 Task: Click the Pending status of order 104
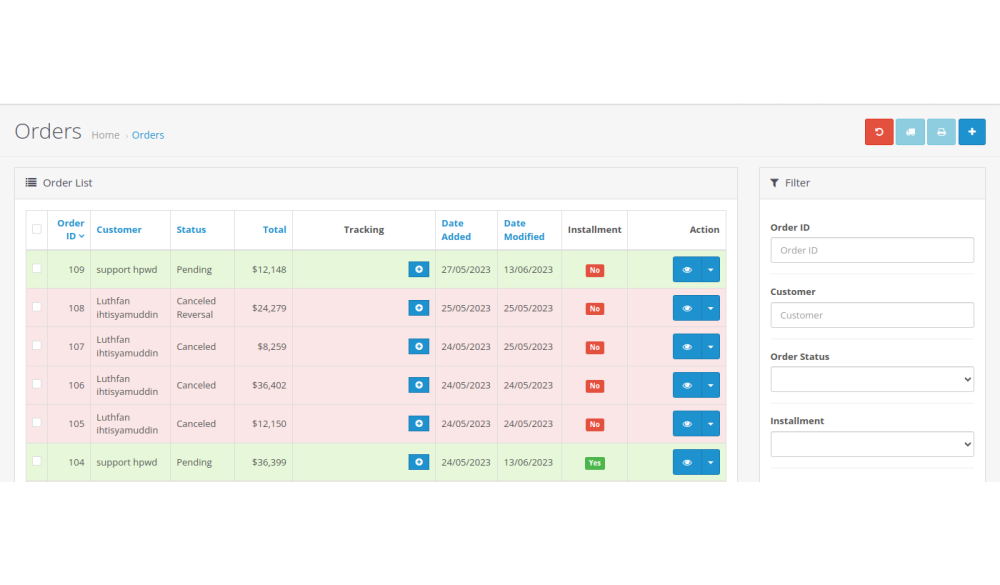point(195,463)
